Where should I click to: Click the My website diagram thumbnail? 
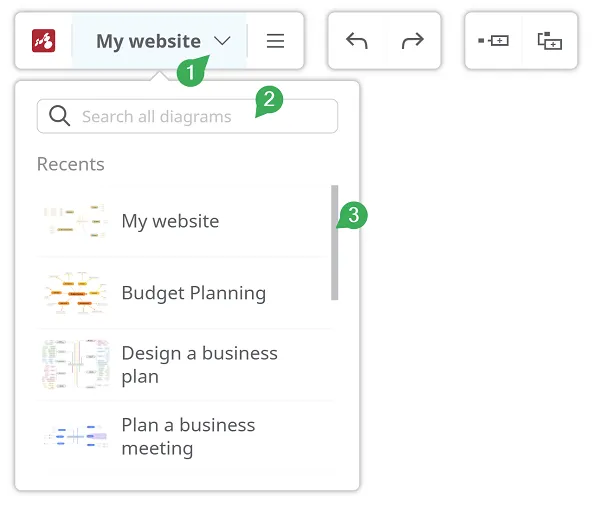point(75,221)
